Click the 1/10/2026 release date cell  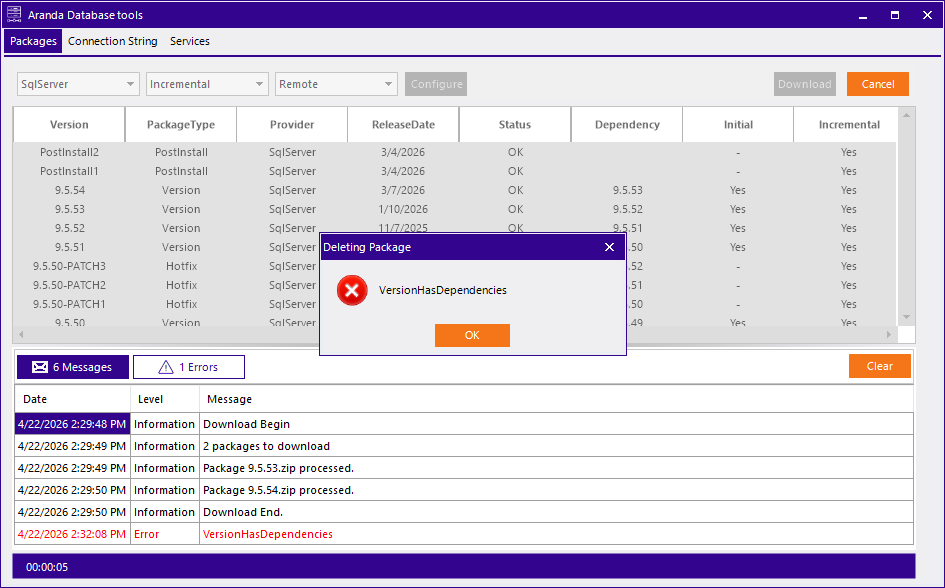click(x=403, y=209)
